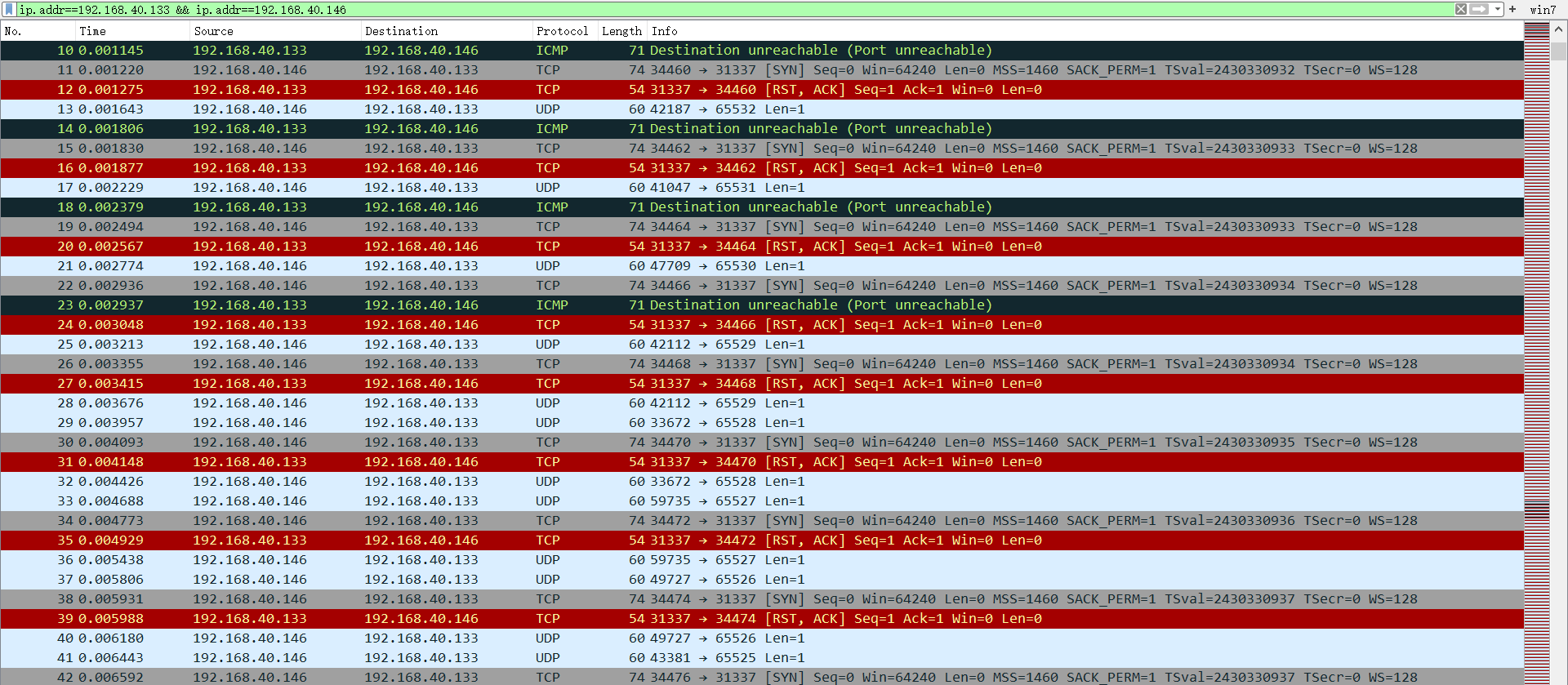Select packet 25 UDP 42112 to 65529
1568x685 pixels.
coord(762,345)
